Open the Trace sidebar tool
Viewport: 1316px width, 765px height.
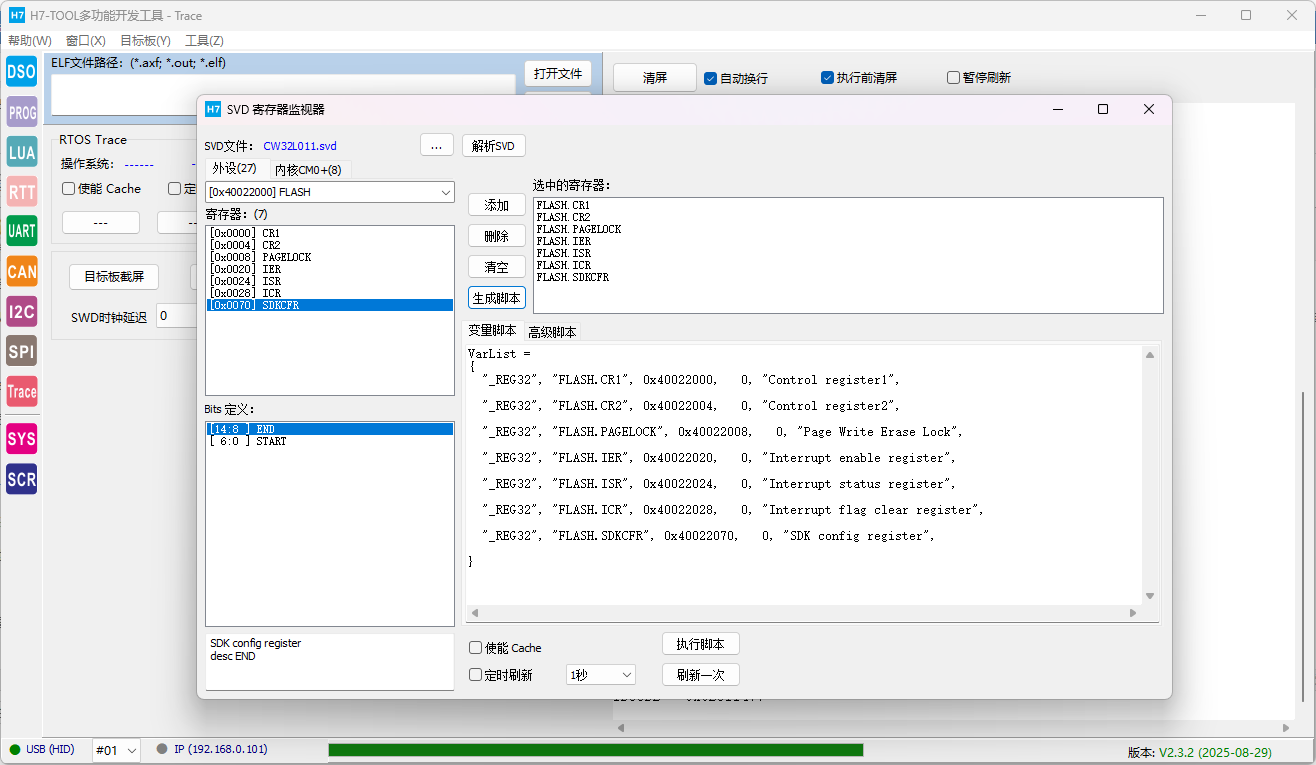click(21, 391)
